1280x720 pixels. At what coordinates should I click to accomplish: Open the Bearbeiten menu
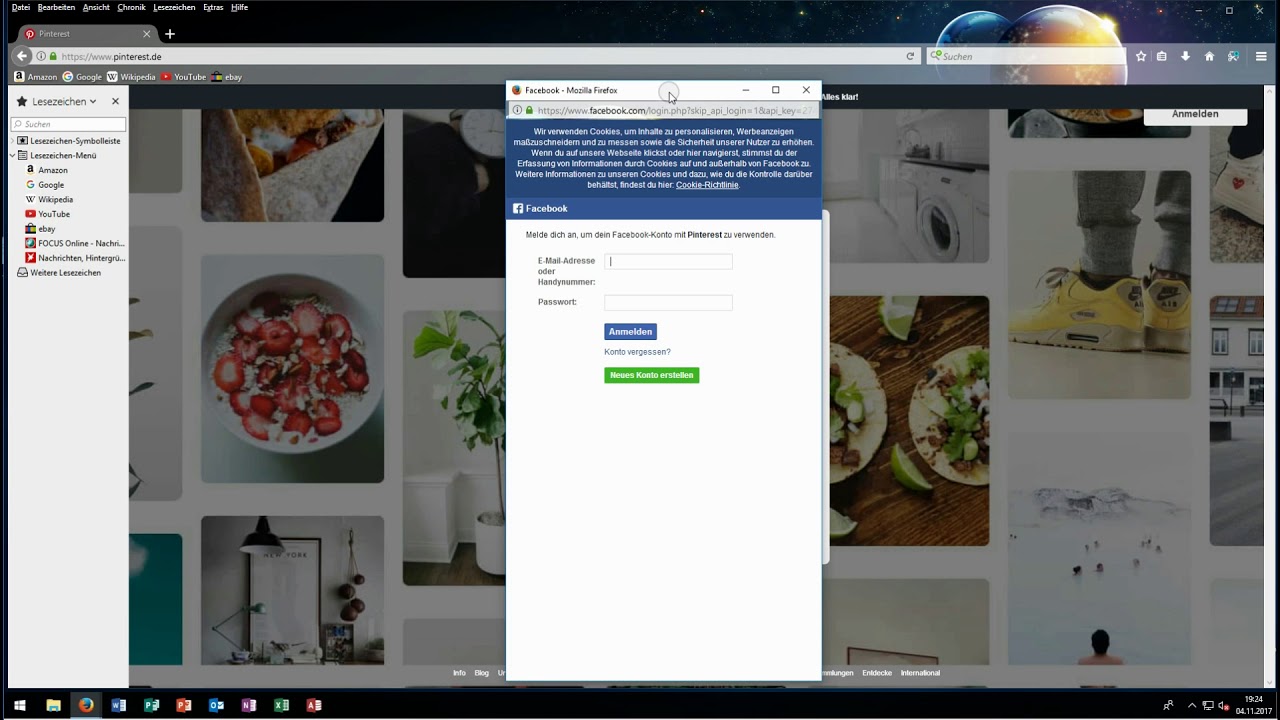[x=56, y=7]
